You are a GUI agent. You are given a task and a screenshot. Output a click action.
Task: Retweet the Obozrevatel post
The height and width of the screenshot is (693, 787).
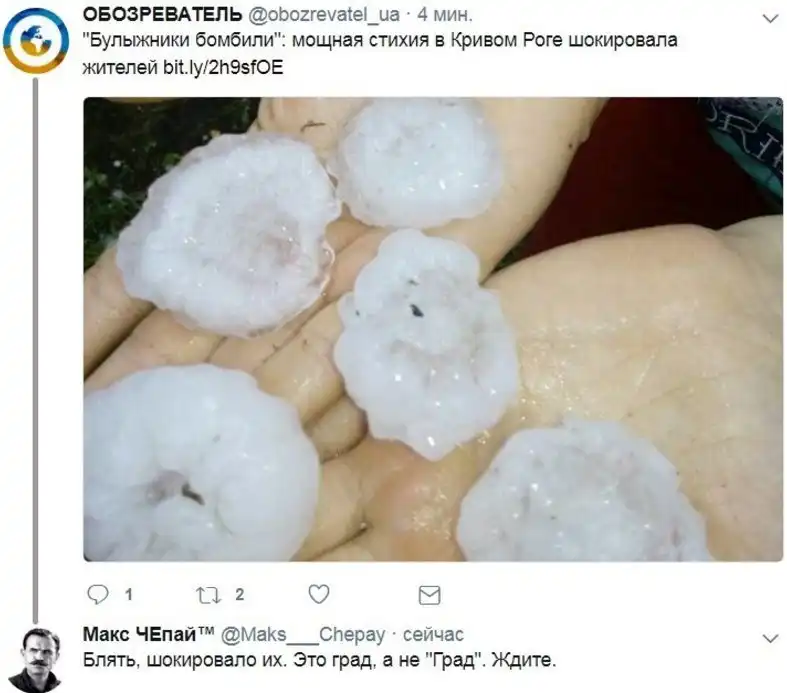(x=208, y=595)
